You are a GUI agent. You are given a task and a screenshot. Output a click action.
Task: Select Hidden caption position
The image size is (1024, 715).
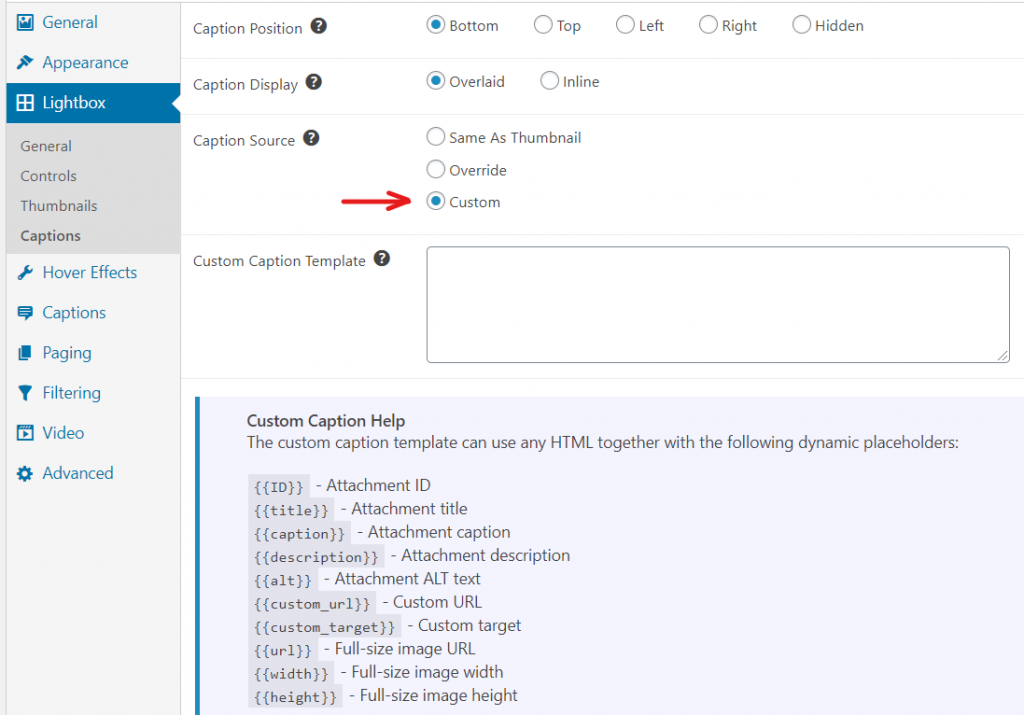point(801,25)
